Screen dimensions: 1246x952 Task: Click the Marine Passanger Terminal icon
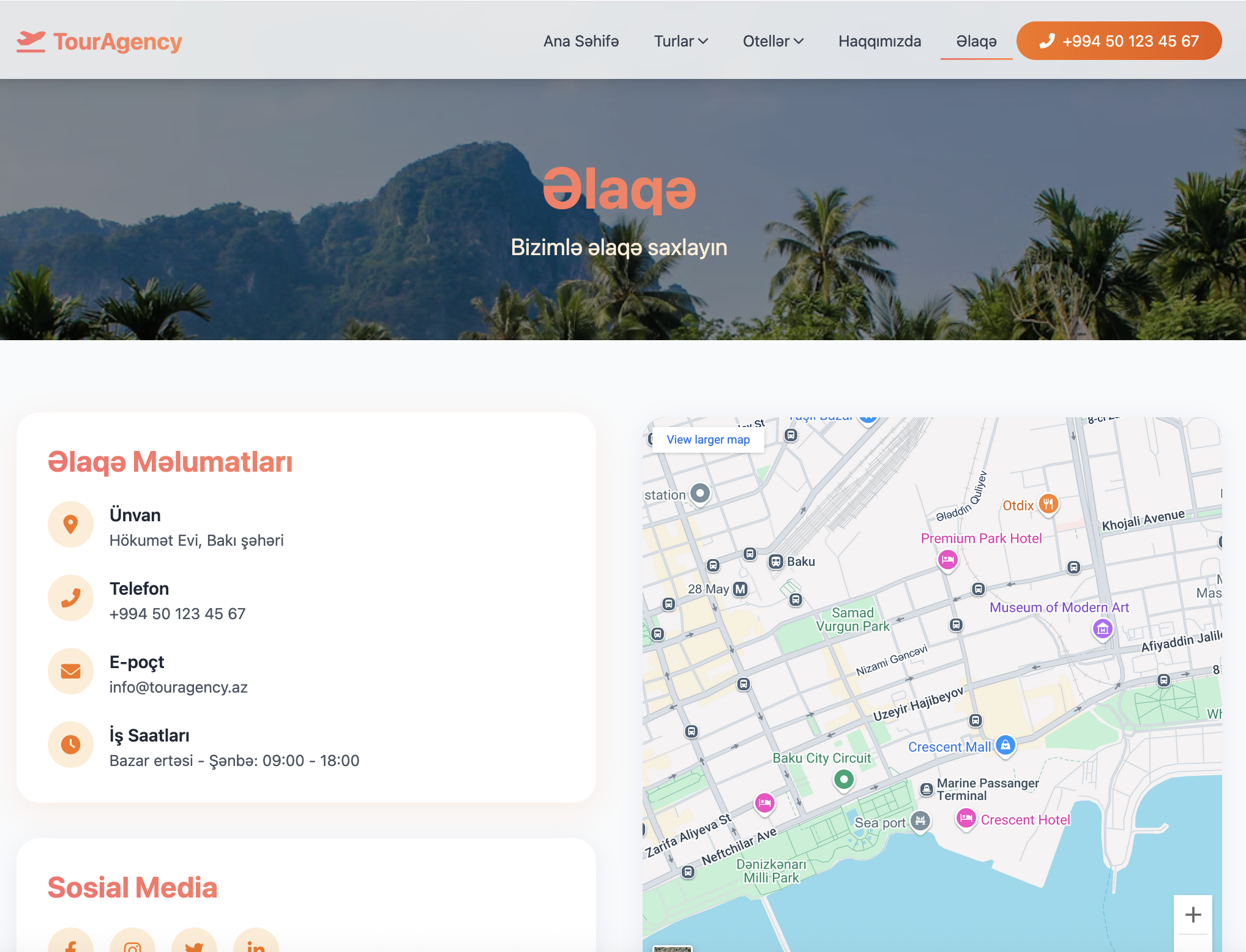pos(927,789)
